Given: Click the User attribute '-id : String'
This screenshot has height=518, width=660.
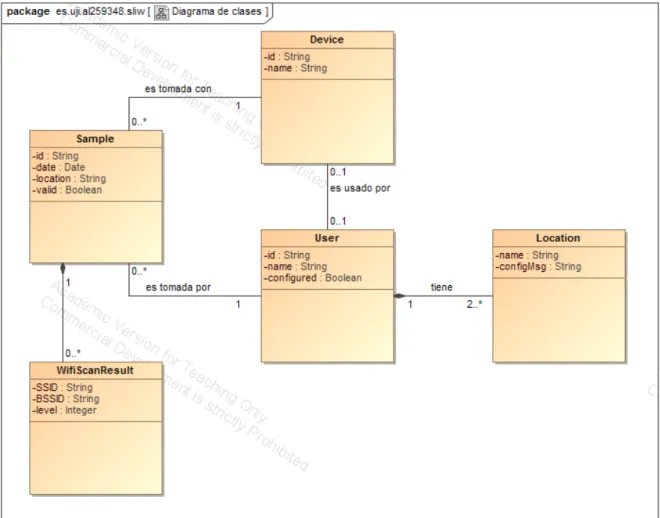Looking at the screenshot, I should [x=287, y=255].
